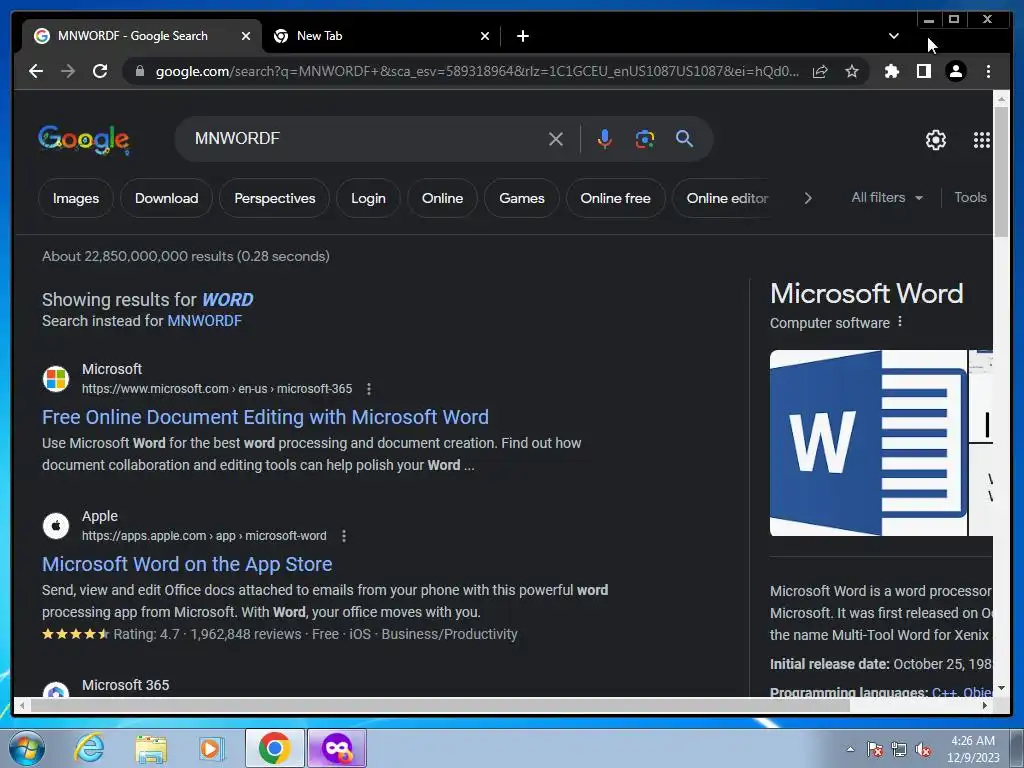This screenshot has height=768, width=1024.
Task: Click the Action Center flag tray icon
Action: pyautogui.click(x=874, y=750)
